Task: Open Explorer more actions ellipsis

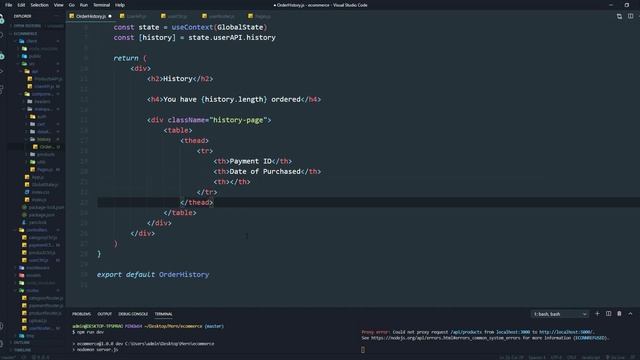Action: tap(56, 16)
